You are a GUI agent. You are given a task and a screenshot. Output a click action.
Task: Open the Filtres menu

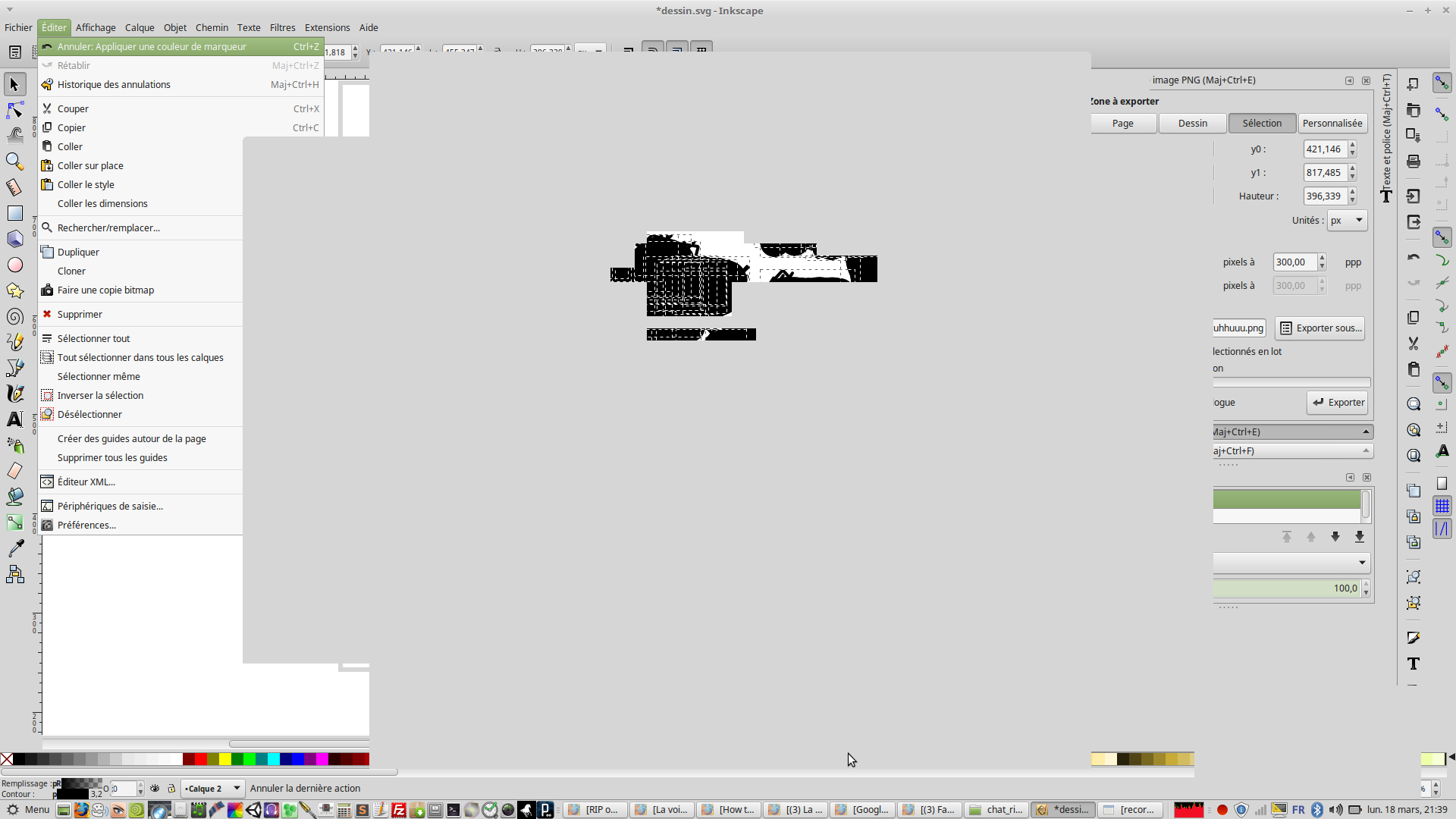tap(282, 28)
